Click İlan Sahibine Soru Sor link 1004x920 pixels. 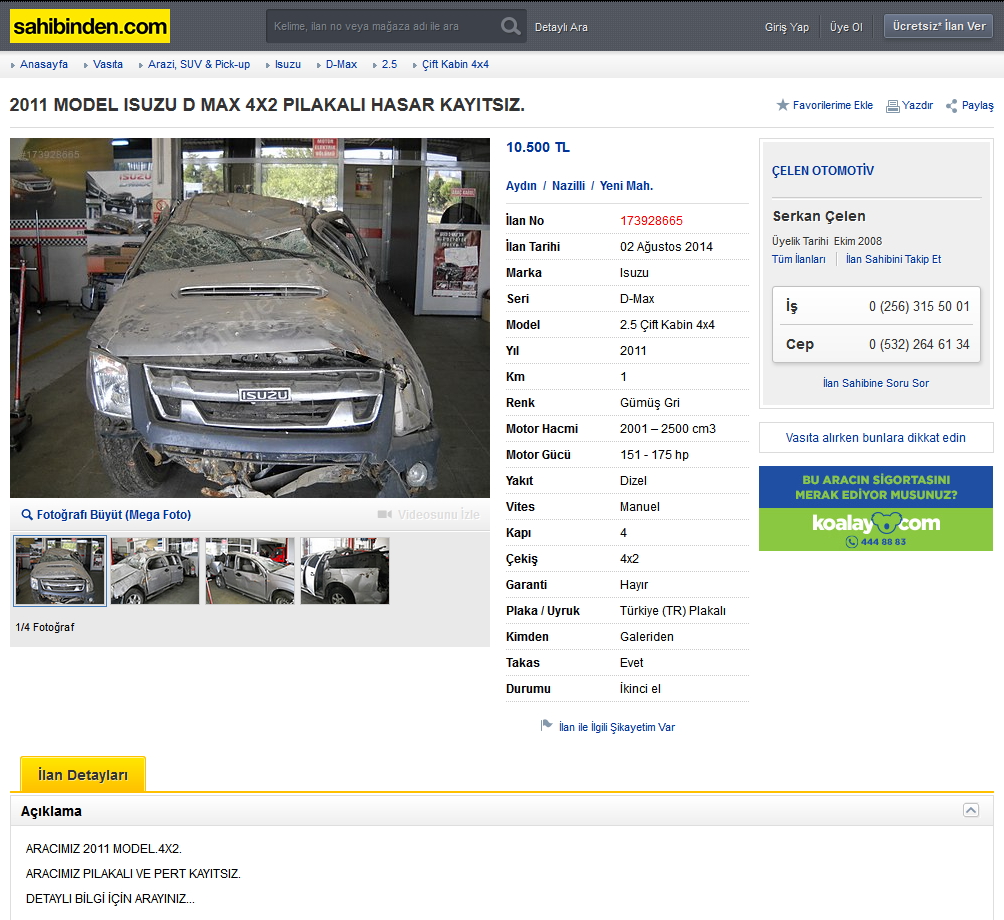[x=876, y=383]
